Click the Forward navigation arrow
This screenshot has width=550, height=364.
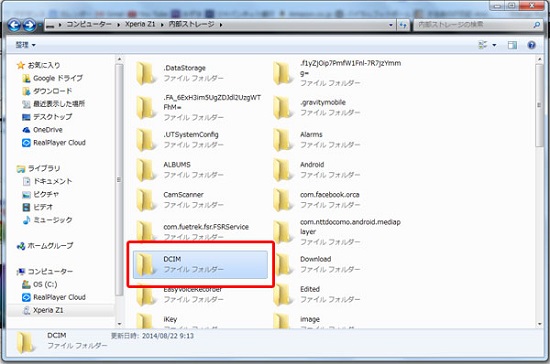point(29,25)
